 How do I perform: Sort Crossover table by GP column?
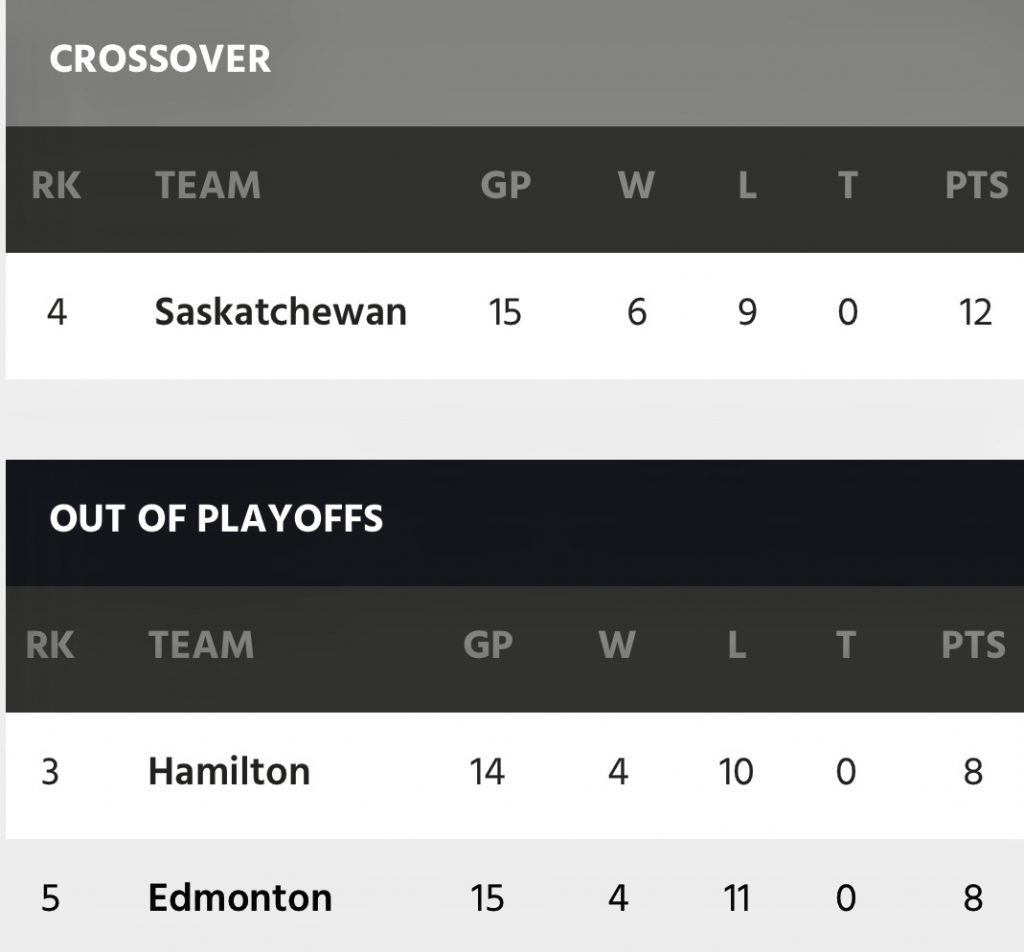(x=505, y=186)
